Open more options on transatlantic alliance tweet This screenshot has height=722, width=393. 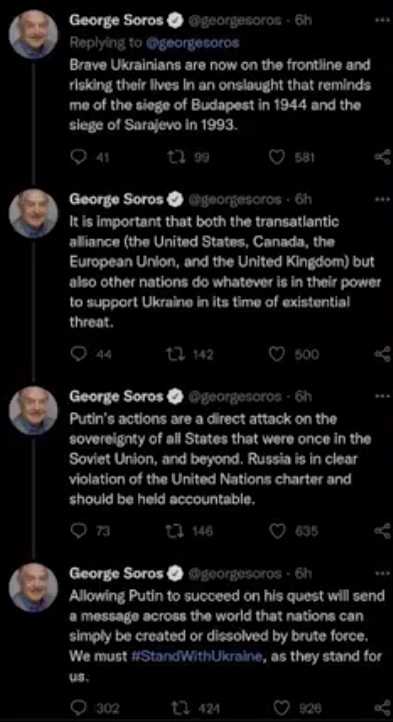383,199
